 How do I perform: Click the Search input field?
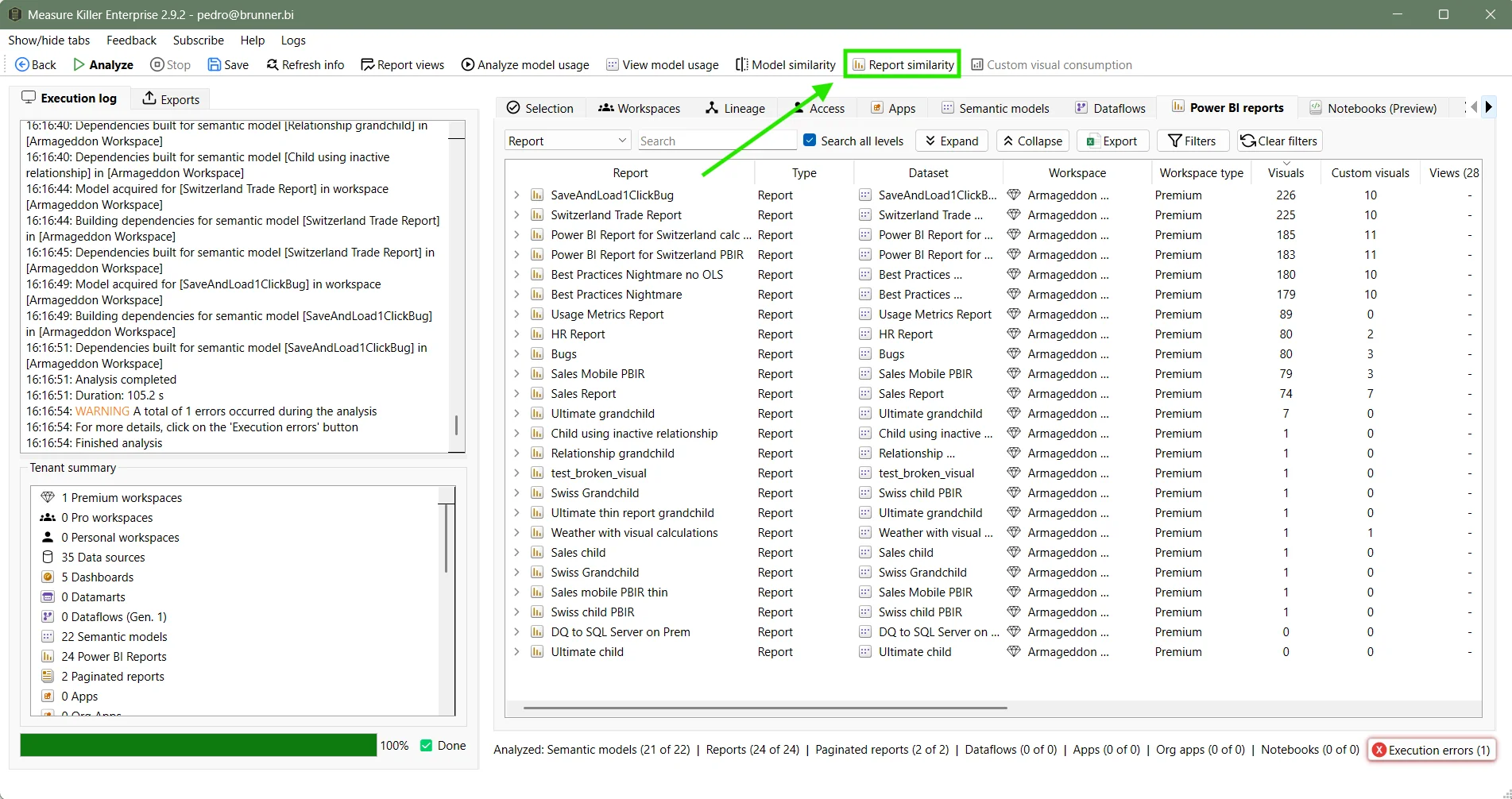(x=717, y=141)
